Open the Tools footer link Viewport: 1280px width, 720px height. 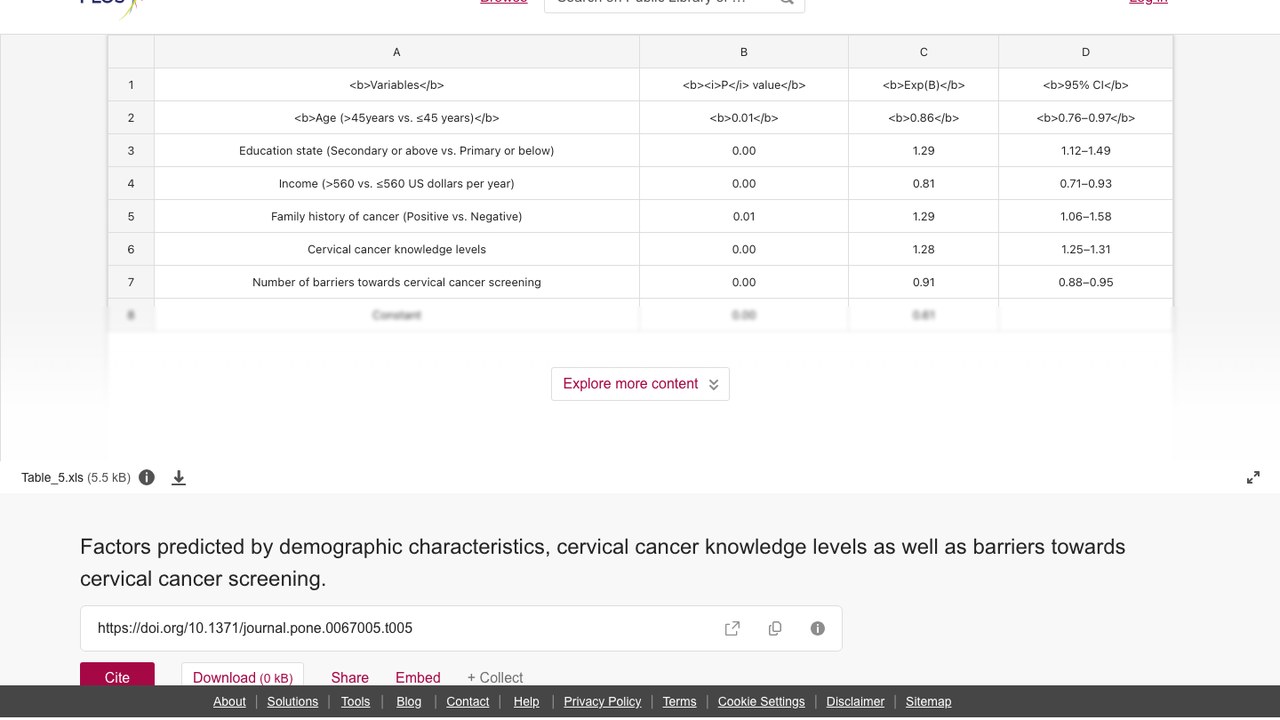click(355, 702)
